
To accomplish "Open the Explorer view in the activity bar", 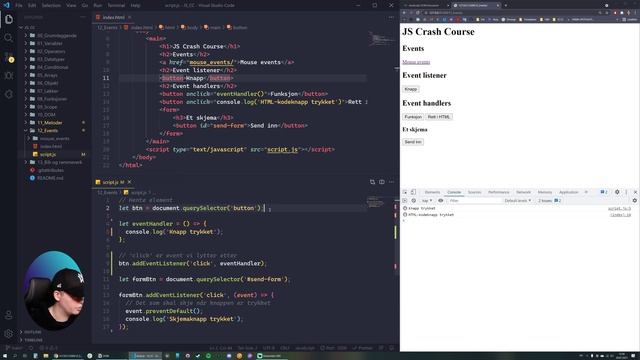I will coord(9,19).
